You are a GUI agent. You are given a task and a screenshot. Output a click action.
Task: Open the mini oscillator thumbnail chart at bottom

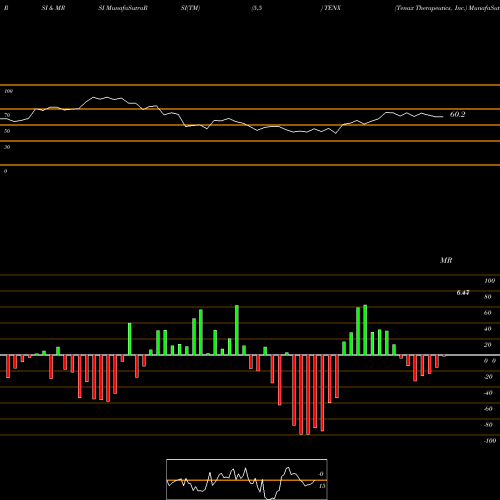click(x=247, y=479)
